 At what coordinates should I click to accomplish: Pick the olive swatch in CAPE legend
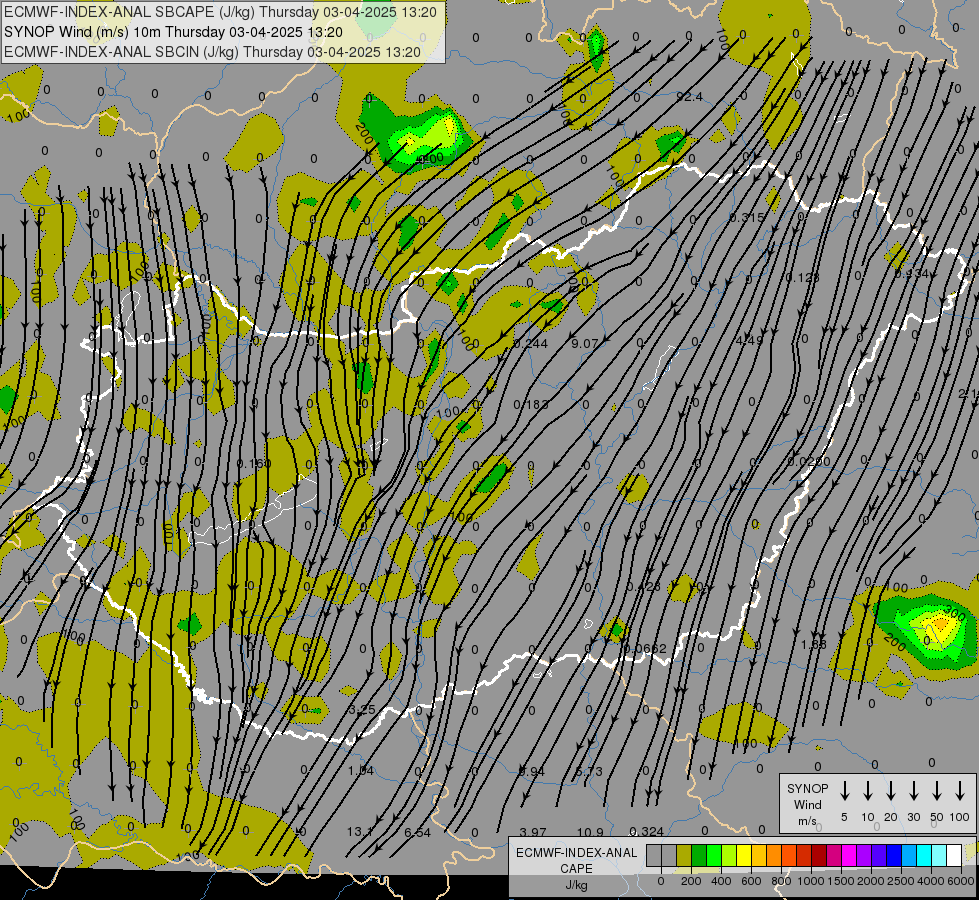point(684,856)
